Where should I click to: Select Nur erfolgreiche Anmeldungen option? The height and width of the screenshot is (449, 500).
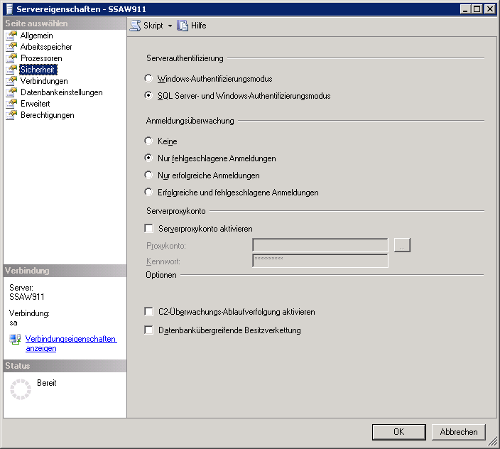[148, 175]
